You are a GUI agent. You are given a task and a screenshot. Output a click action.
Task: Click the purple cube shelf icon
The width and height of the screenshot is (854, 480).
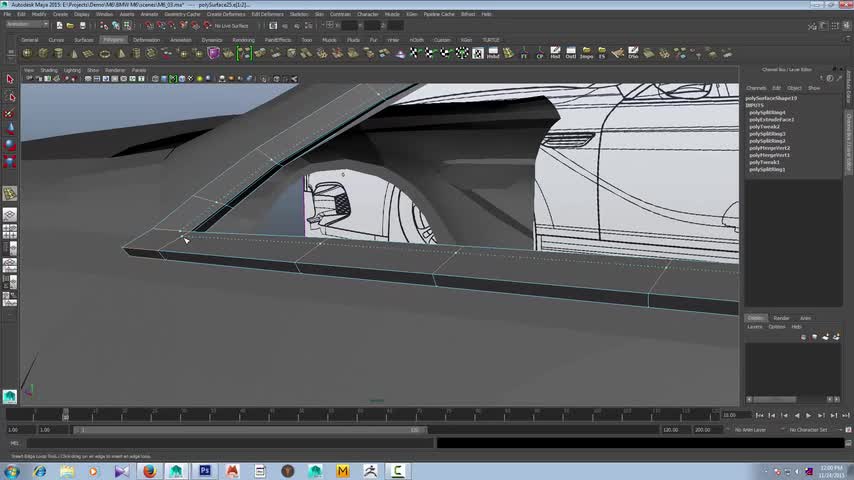[213, 53]
